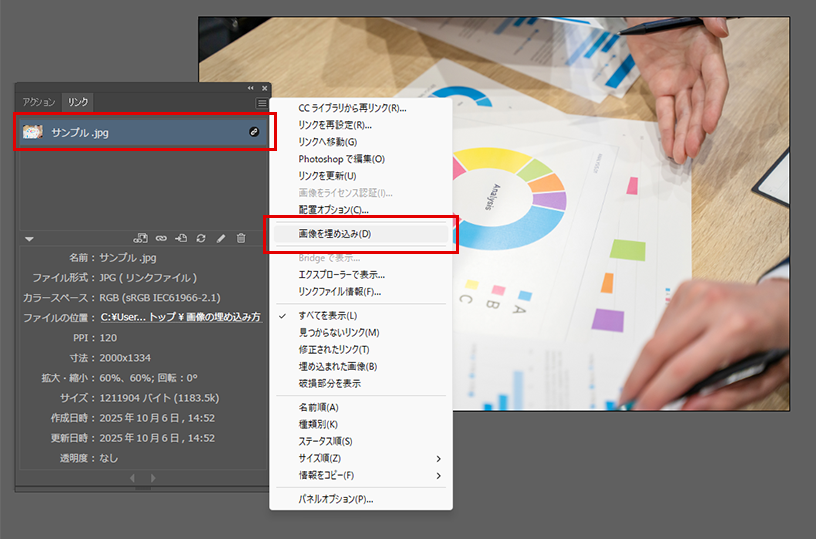The width and height of the screenshot is (816, 539).
Task: Choose 画像を埋め込み(D) from menu
Action: (334, 234)
